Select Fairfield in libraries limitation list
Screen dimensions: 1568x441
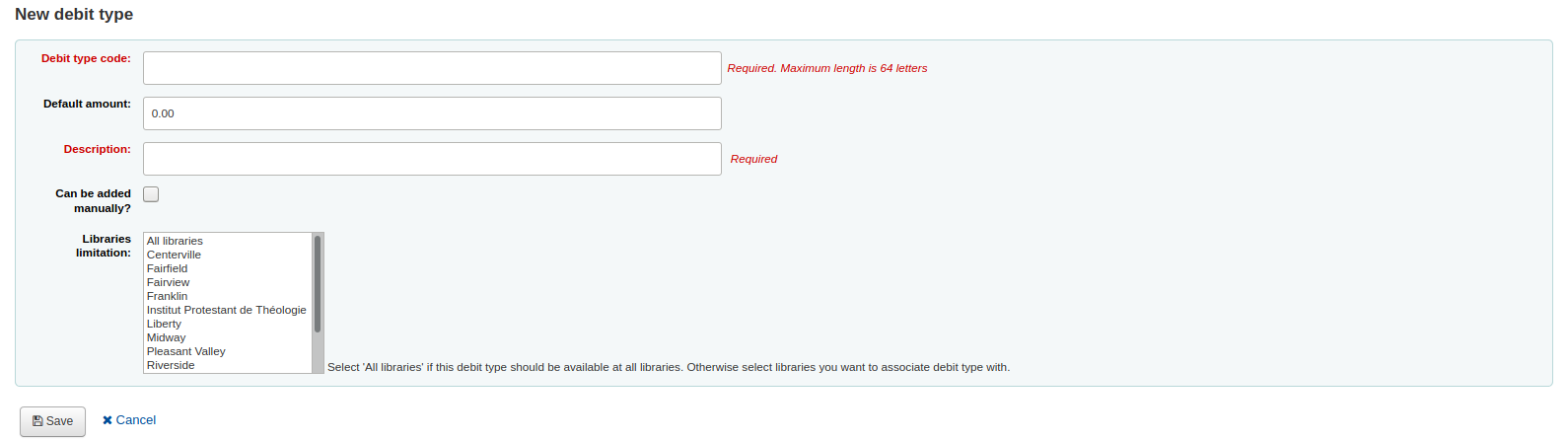168,268
